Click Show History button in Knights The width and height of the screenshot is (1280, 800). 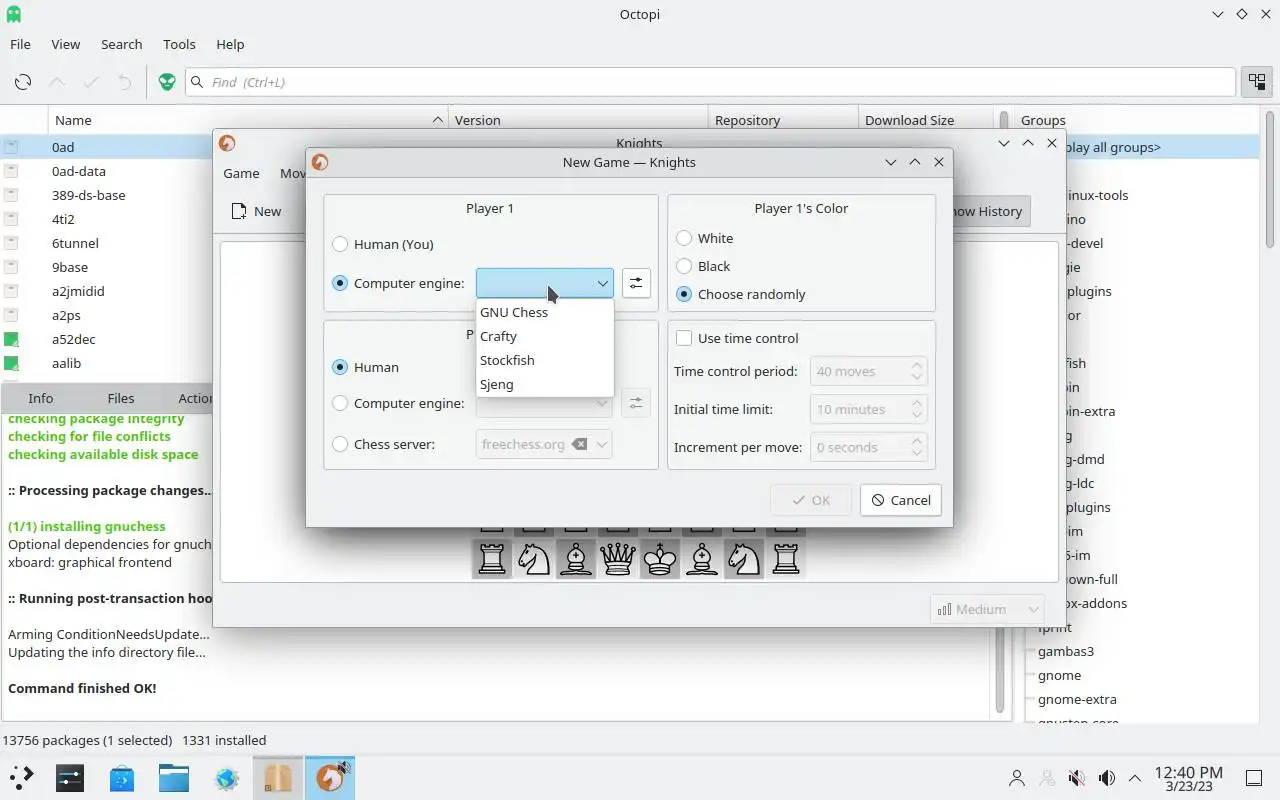click(985, 211)
